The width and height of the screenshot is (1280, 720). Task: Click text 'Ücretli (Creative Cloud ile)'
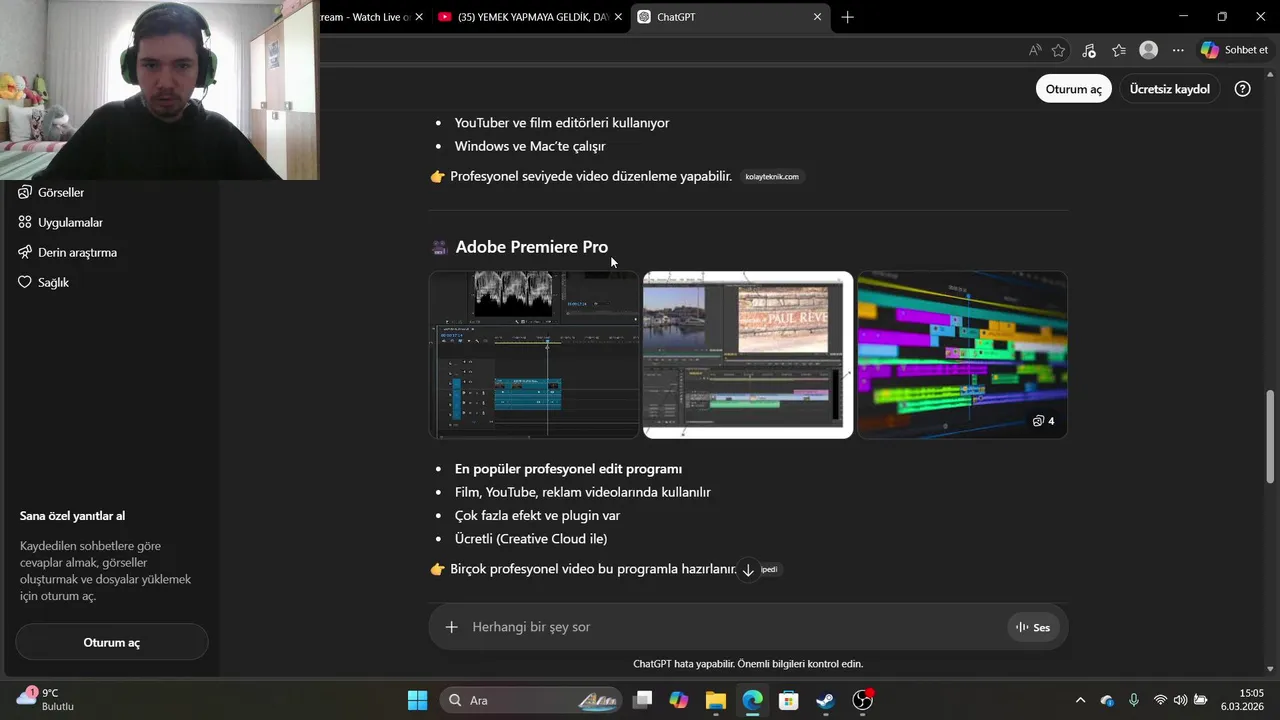pyautogui.click(x=531, y=539)
